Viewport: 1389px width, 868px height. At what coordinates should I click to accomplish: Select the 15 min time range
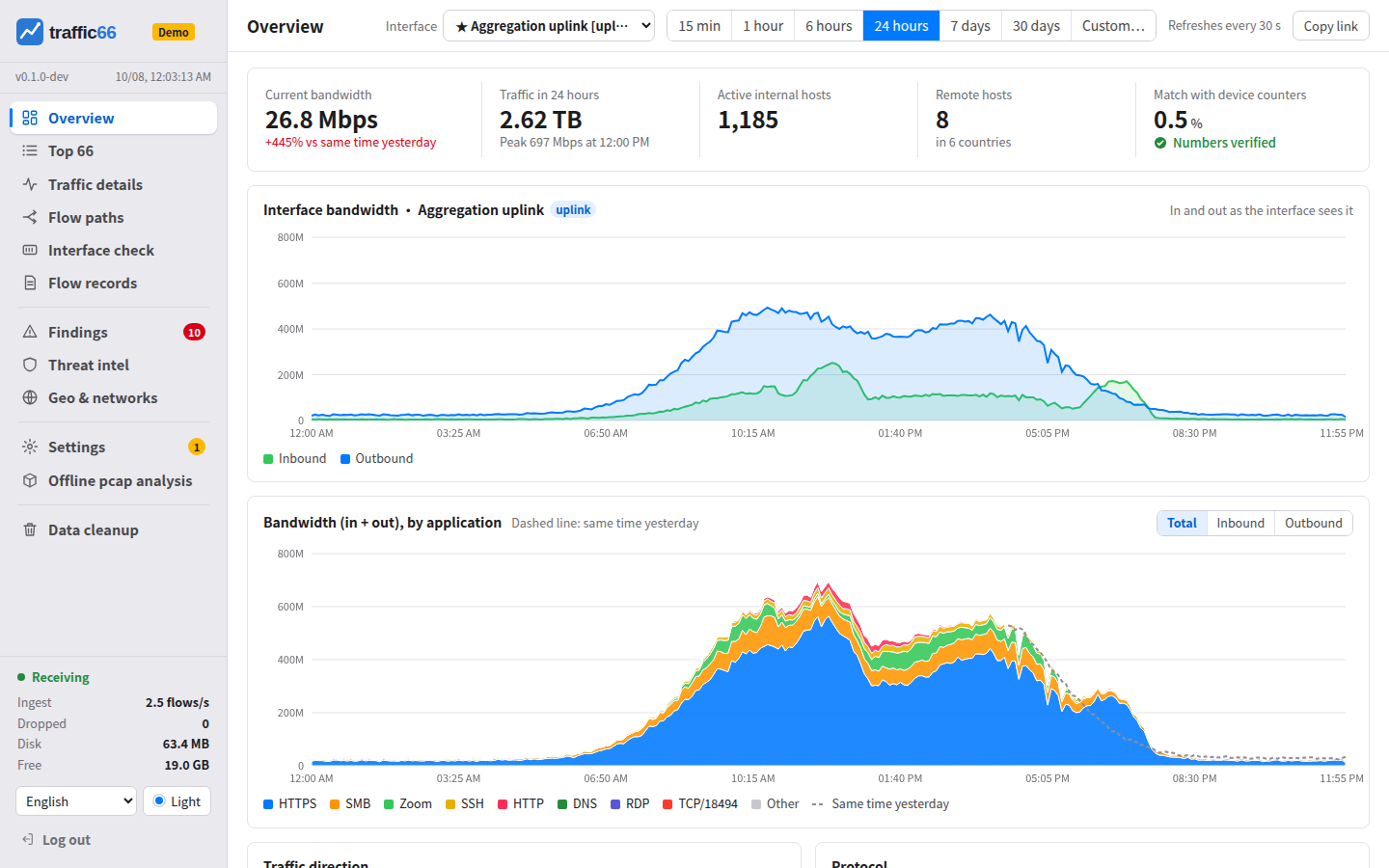point(699,26)
